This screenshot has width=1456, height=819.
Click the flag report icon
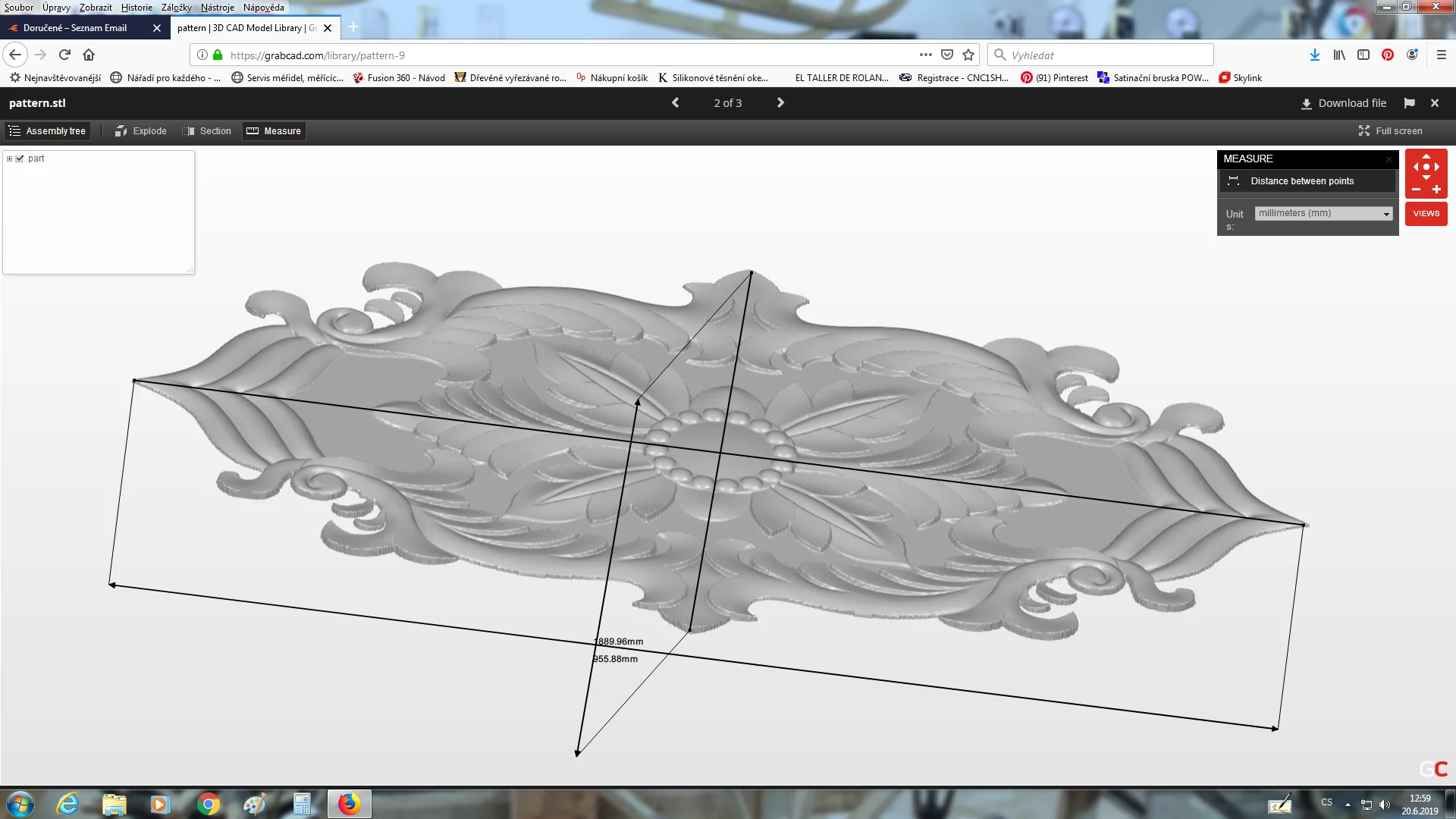pyautogui.click(x=1409, y=103)
